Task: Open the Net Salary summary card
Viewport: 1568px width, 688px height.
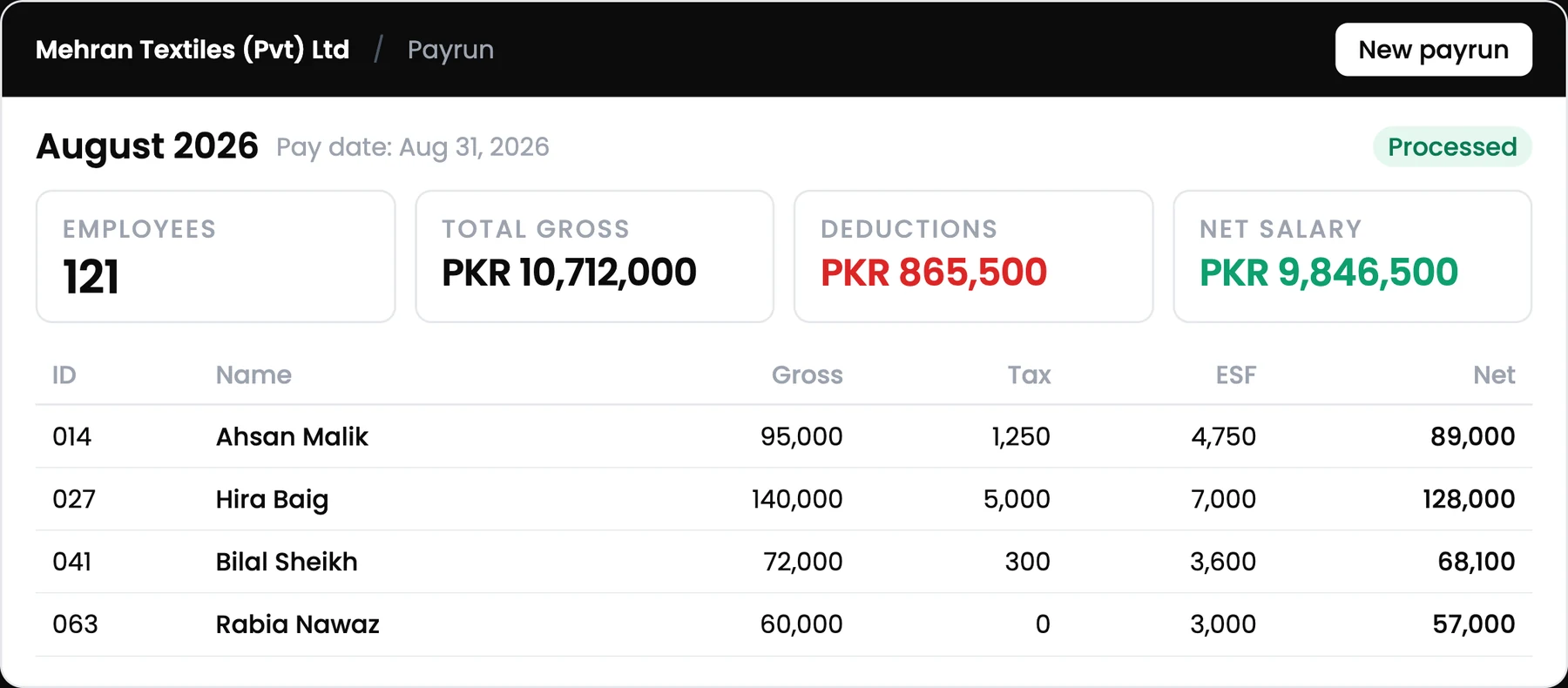Action: point(1352,256)
